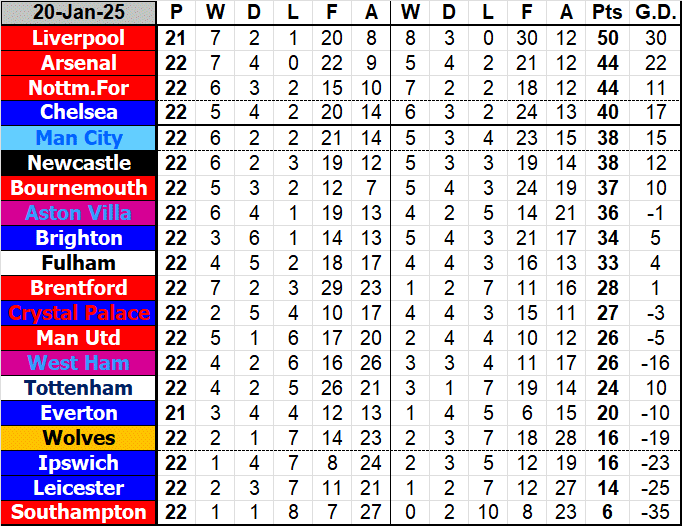The width and height of the screenshot is (682, 526).
Task: Click the Nottm.For team cell
Action: click(79, 88)
